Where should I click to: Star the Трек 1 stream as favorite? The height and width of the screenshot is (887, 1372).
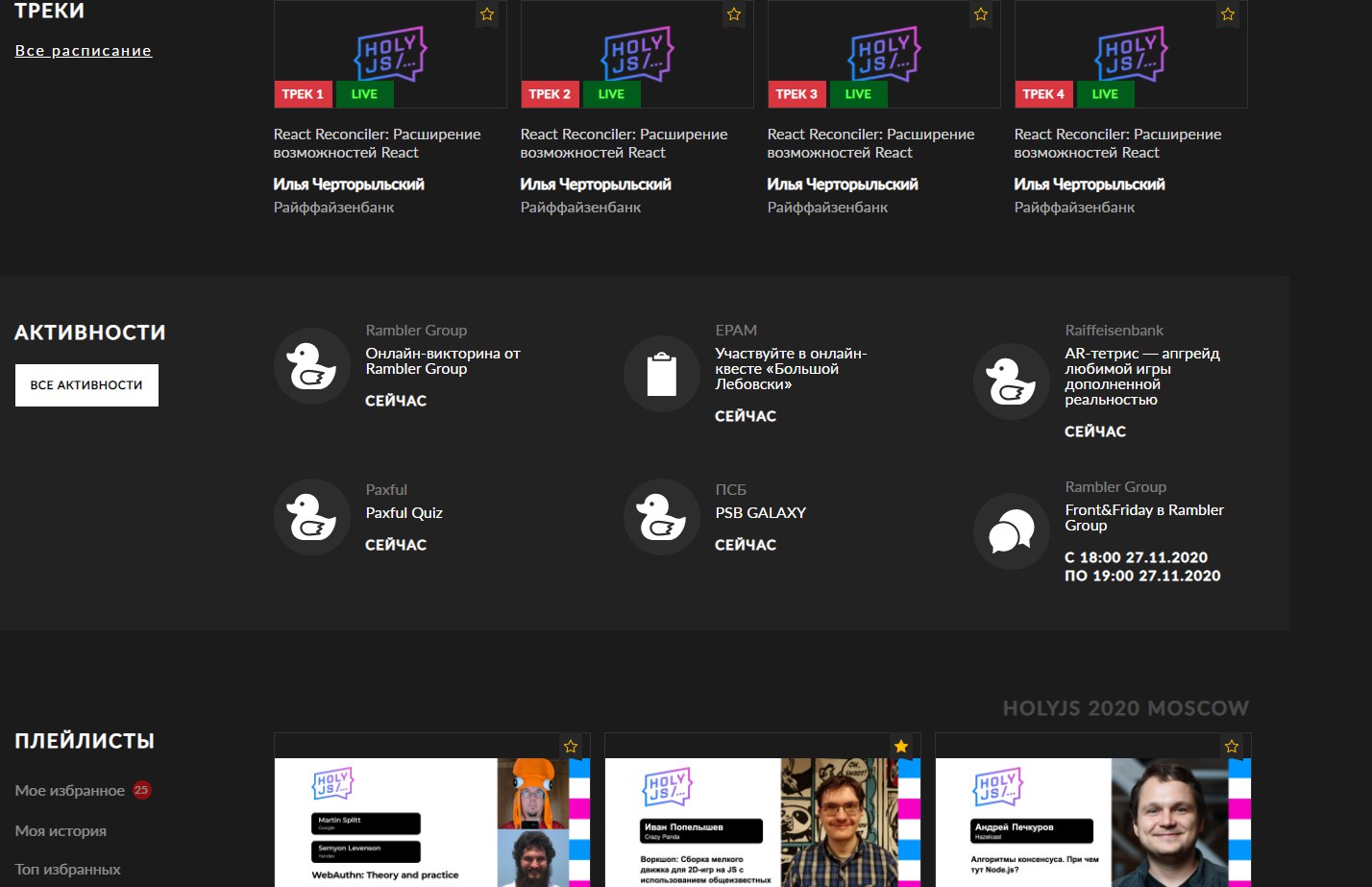point(487,14)
